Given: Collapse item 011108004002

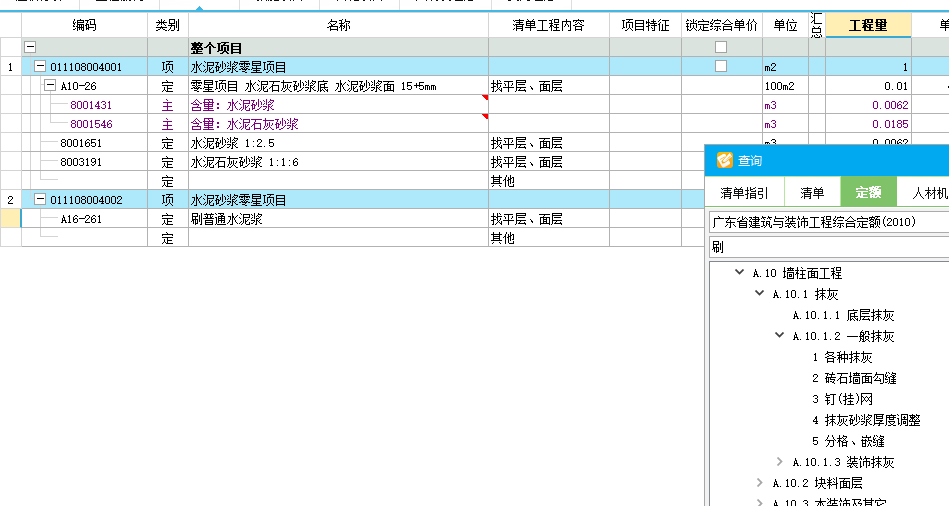Looking at the screenshot, I should [40, 199].
